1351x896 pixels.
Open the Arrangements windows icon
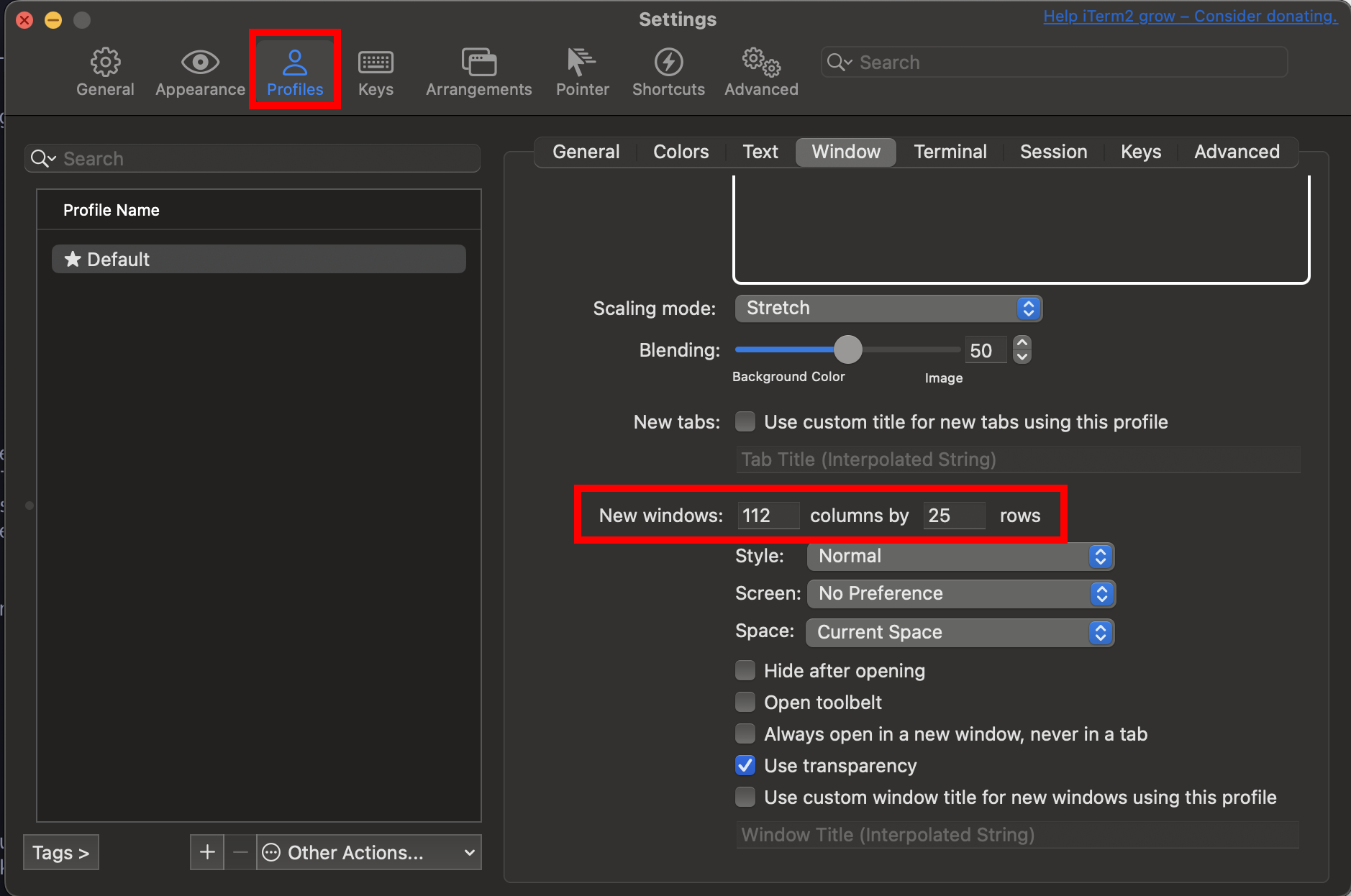click(478, 63)
